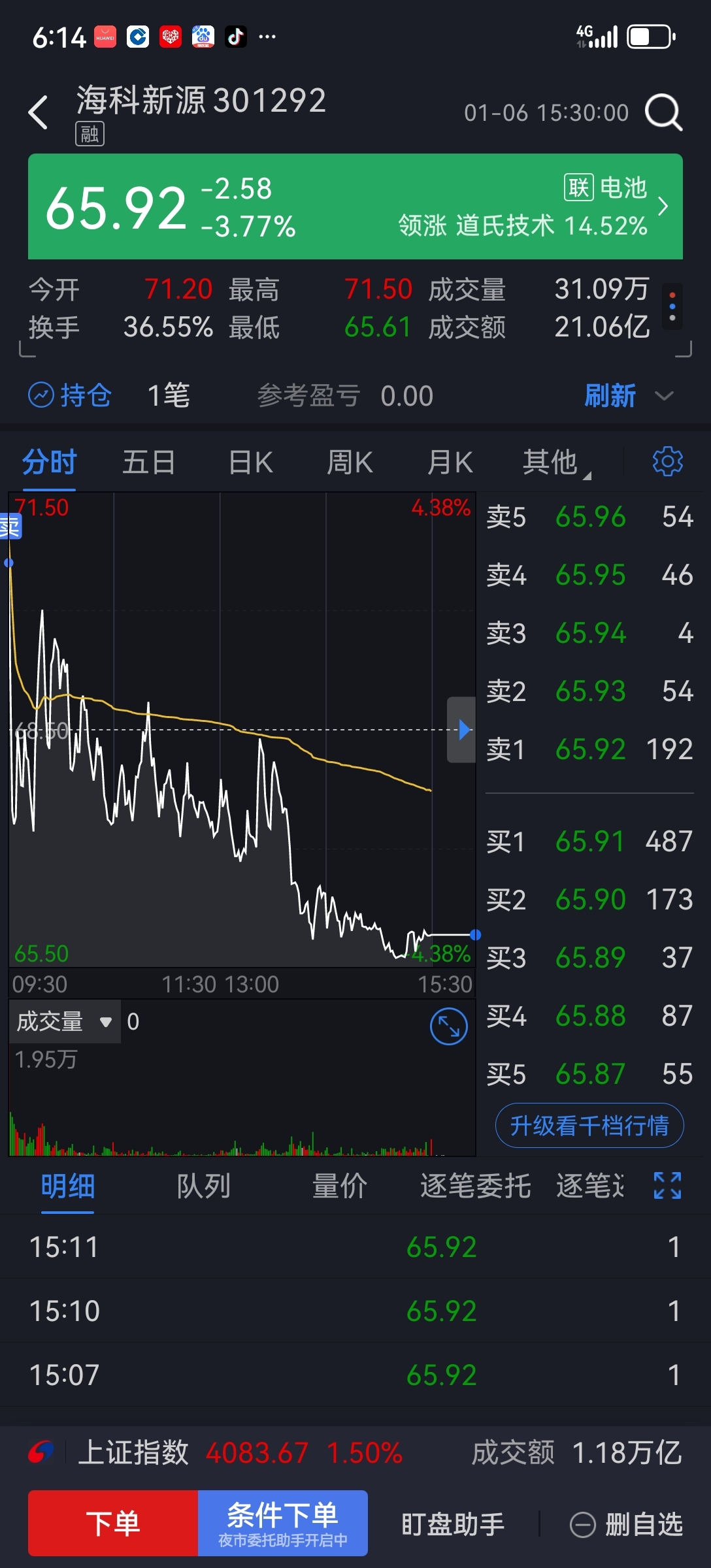Tap the 刷新 refresh link
Viewport: 711px width, 1568px height.
pyautogui.click(x=610, y=396)
